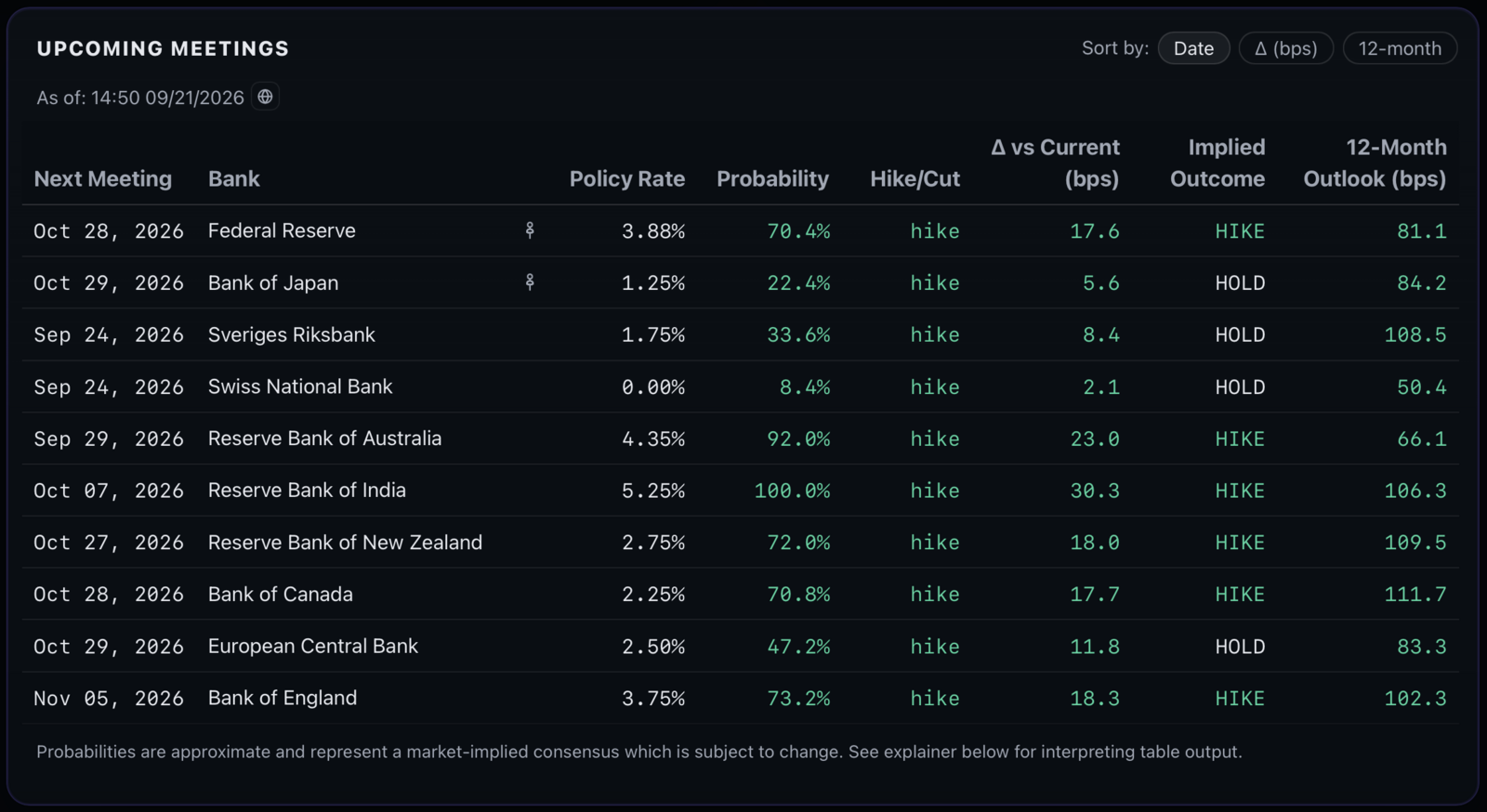Click the Nov 05, 2026 meeting date
Viewport: 1487px width, 812px height.
point(109,699)
